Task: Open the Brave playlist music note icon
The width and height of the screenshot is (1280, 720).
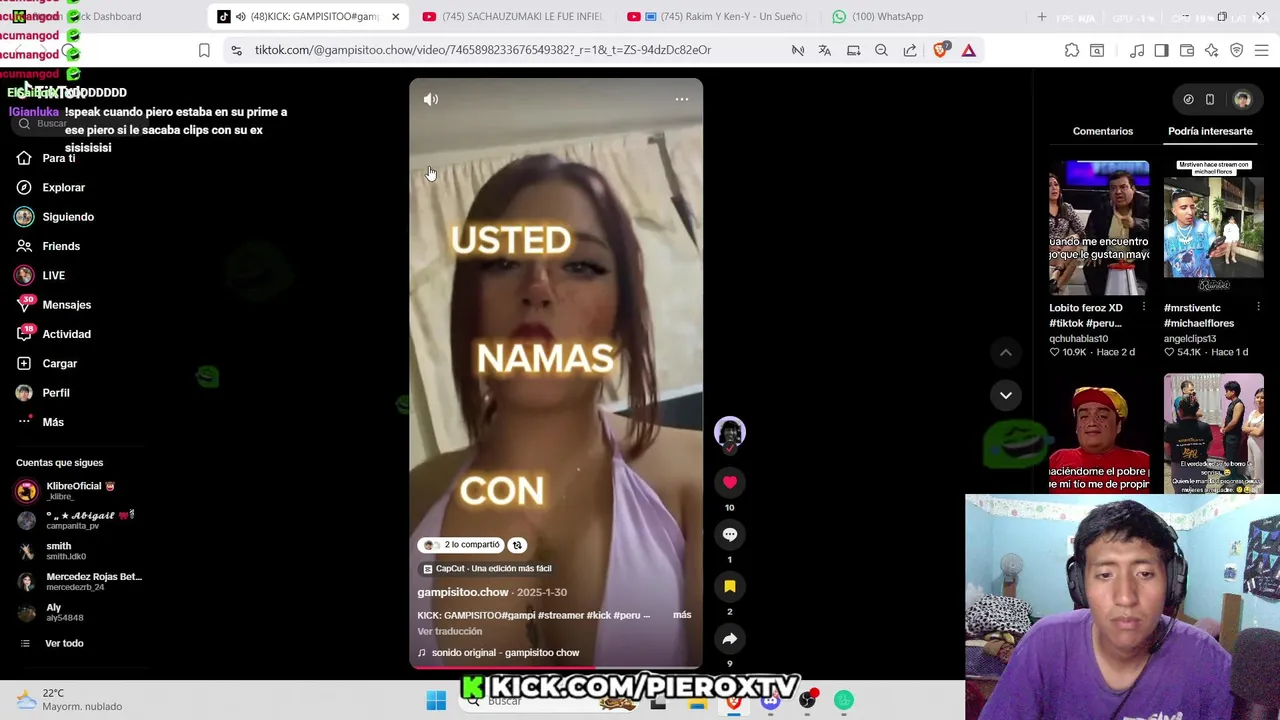Action: click(1137, 50)
